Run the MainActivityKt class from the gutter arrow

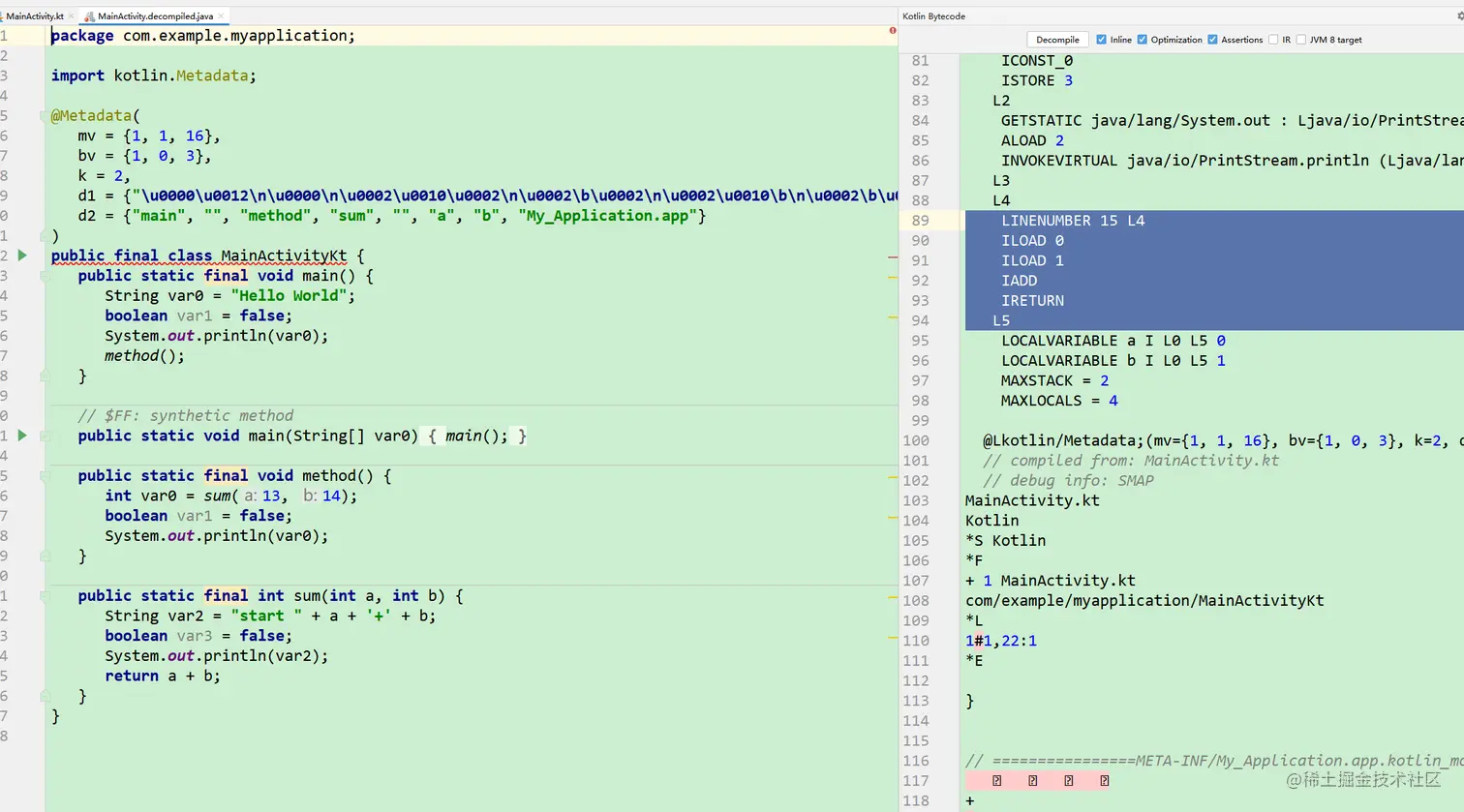[22, 256]
